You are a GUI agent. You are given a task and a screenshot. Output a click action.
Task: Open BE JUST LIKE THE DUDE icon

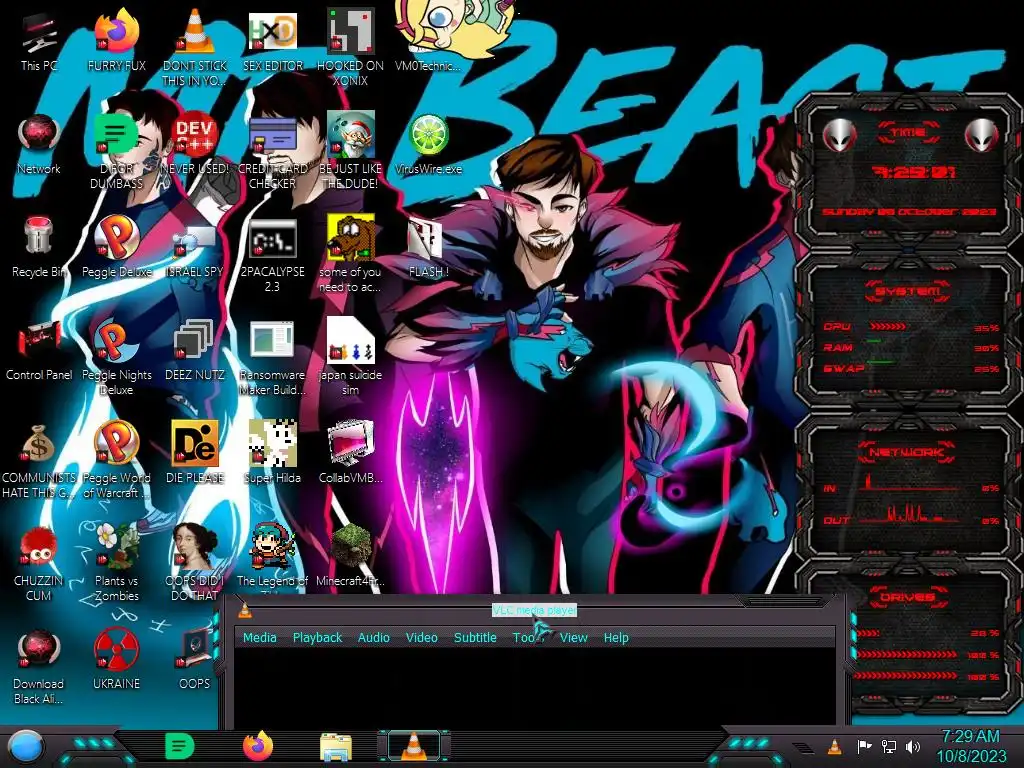pos(350,152)
